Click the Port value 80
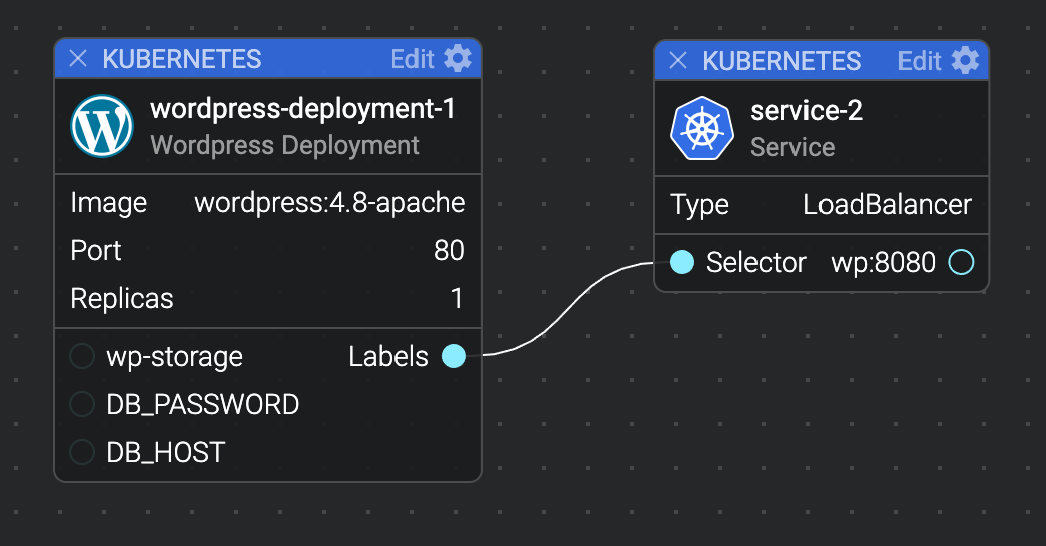1046x546 pixels. [449, 250]
